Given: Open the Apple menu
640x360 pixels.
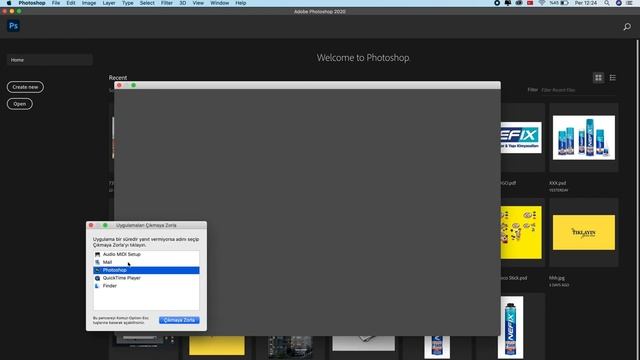Looking at the screenshot, I should coord(9,3).
